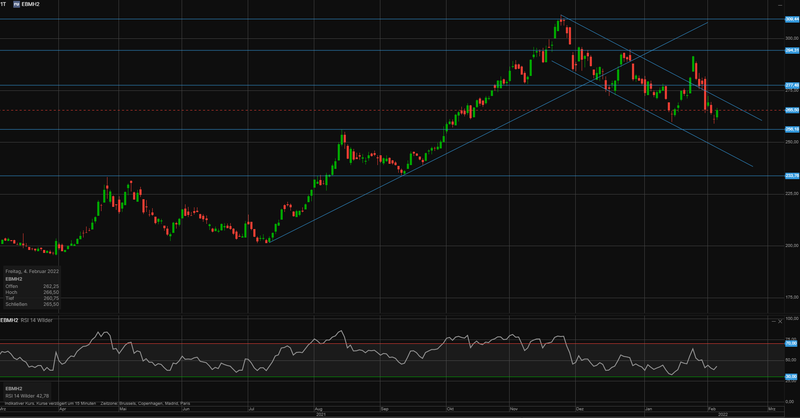Click the green RSI 30 horizontal line
The image size is (800, 418).
tap(400, 376)
